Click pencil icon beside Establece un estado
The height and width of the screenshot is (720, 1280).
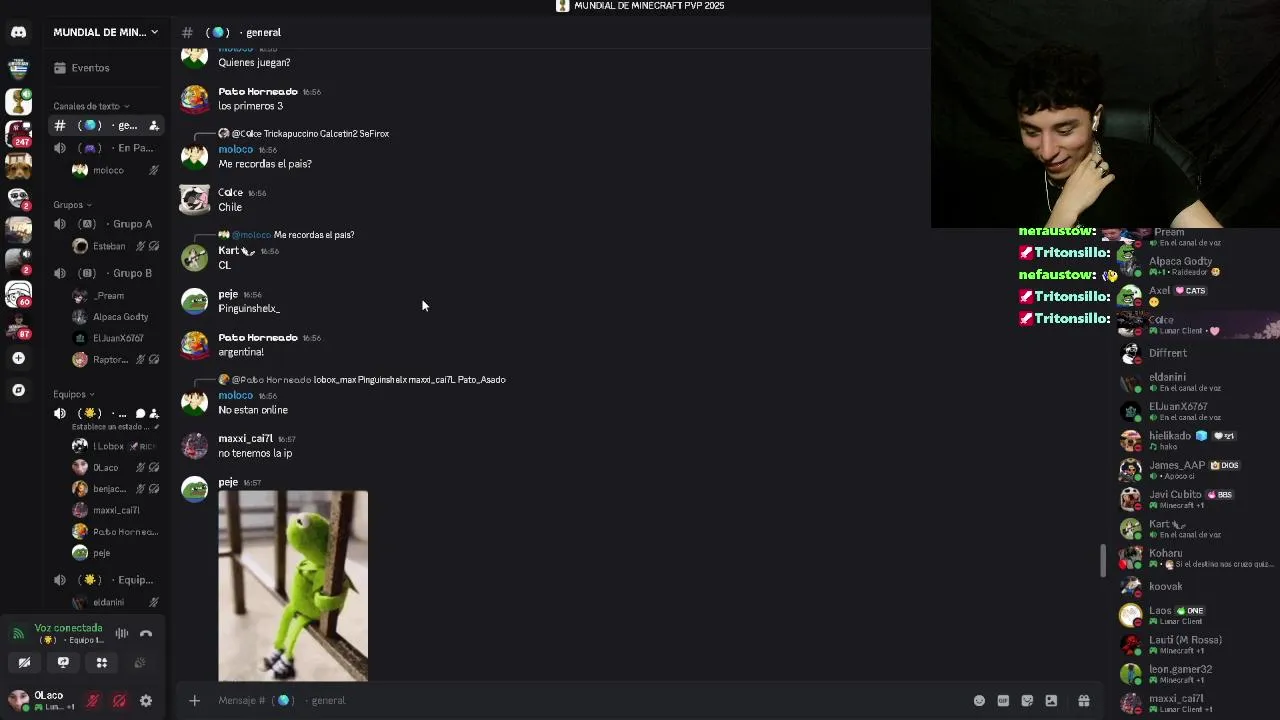pos(156,427)
